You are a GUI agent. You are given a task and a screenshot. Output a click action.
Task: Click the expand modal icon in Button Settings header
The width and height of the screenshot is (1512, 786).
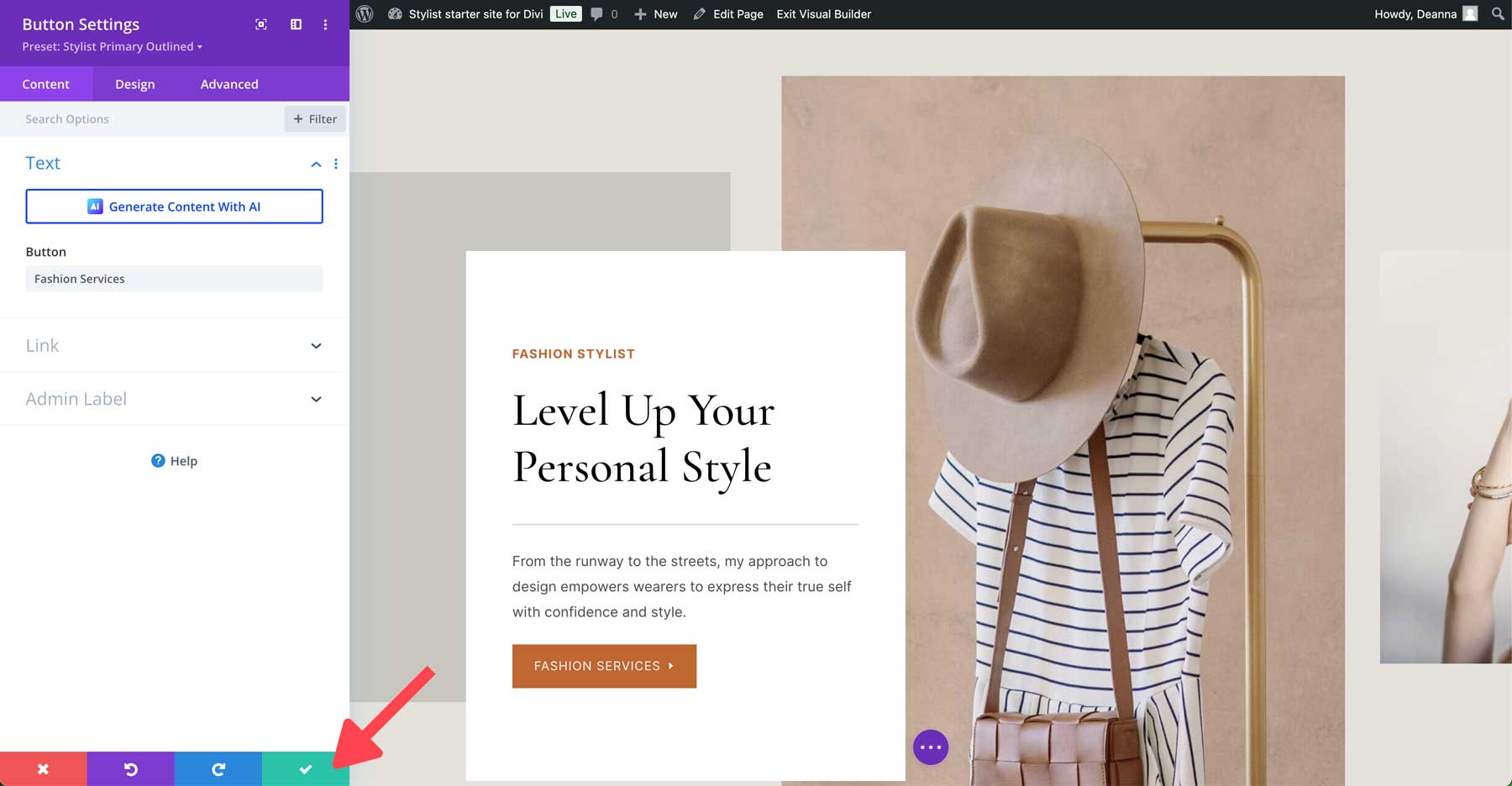pos(260,24)
